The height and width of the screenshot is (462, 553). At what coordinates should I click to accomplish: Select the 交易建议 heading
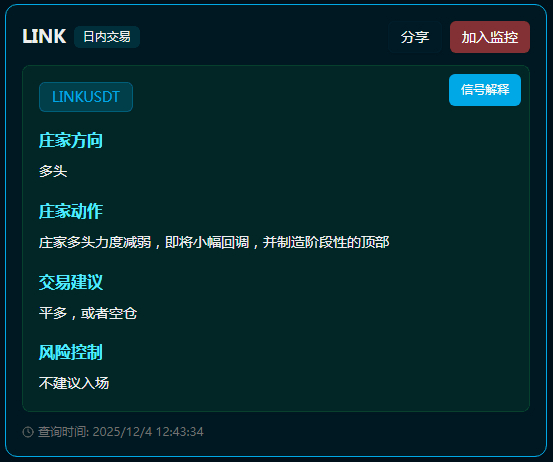pos(71,282)
